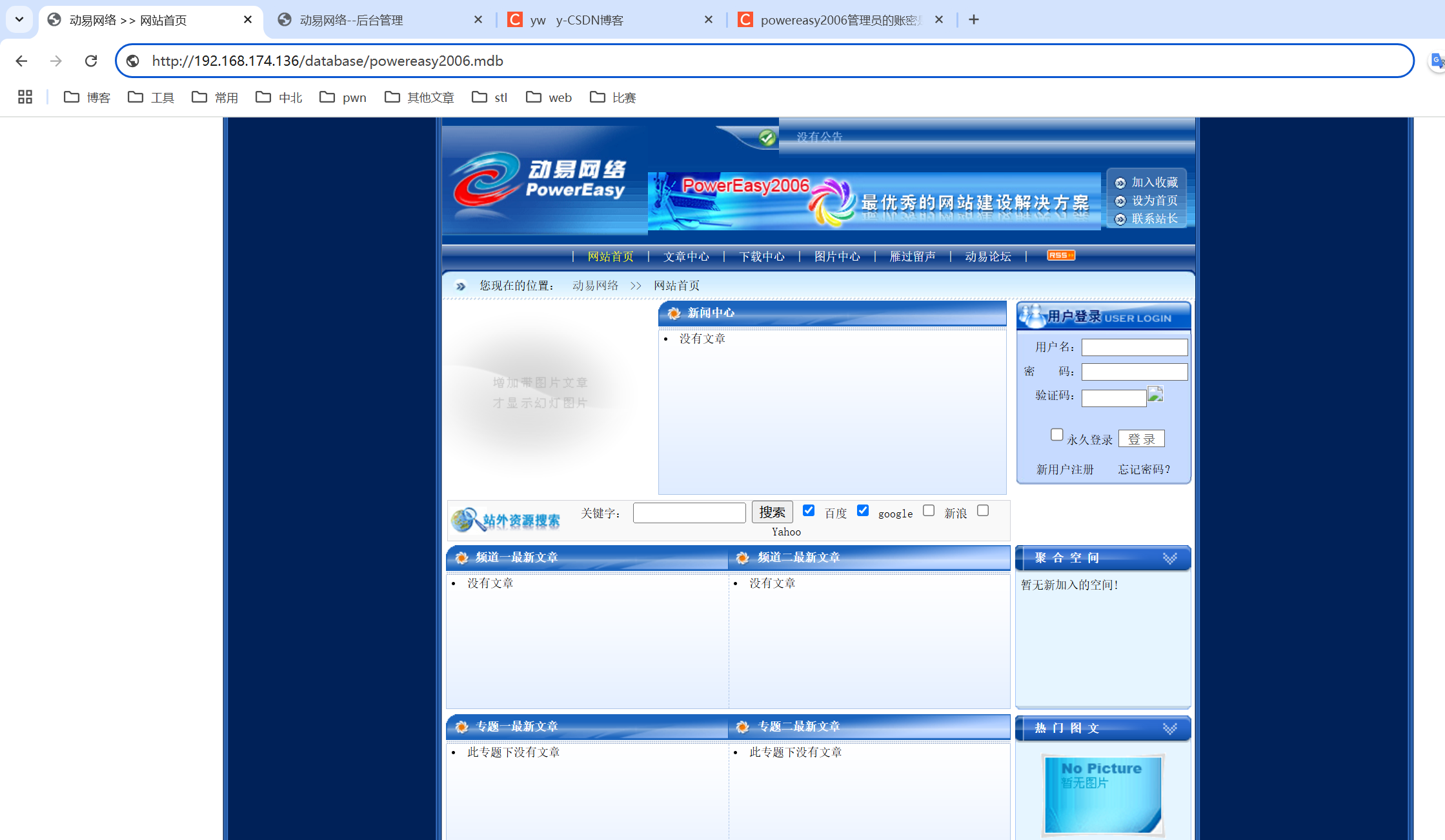Viewport: 1445px width, 840px height.
Task: Switch to 动易网络--后台管理 tab
Action: [x=381, y=20]
